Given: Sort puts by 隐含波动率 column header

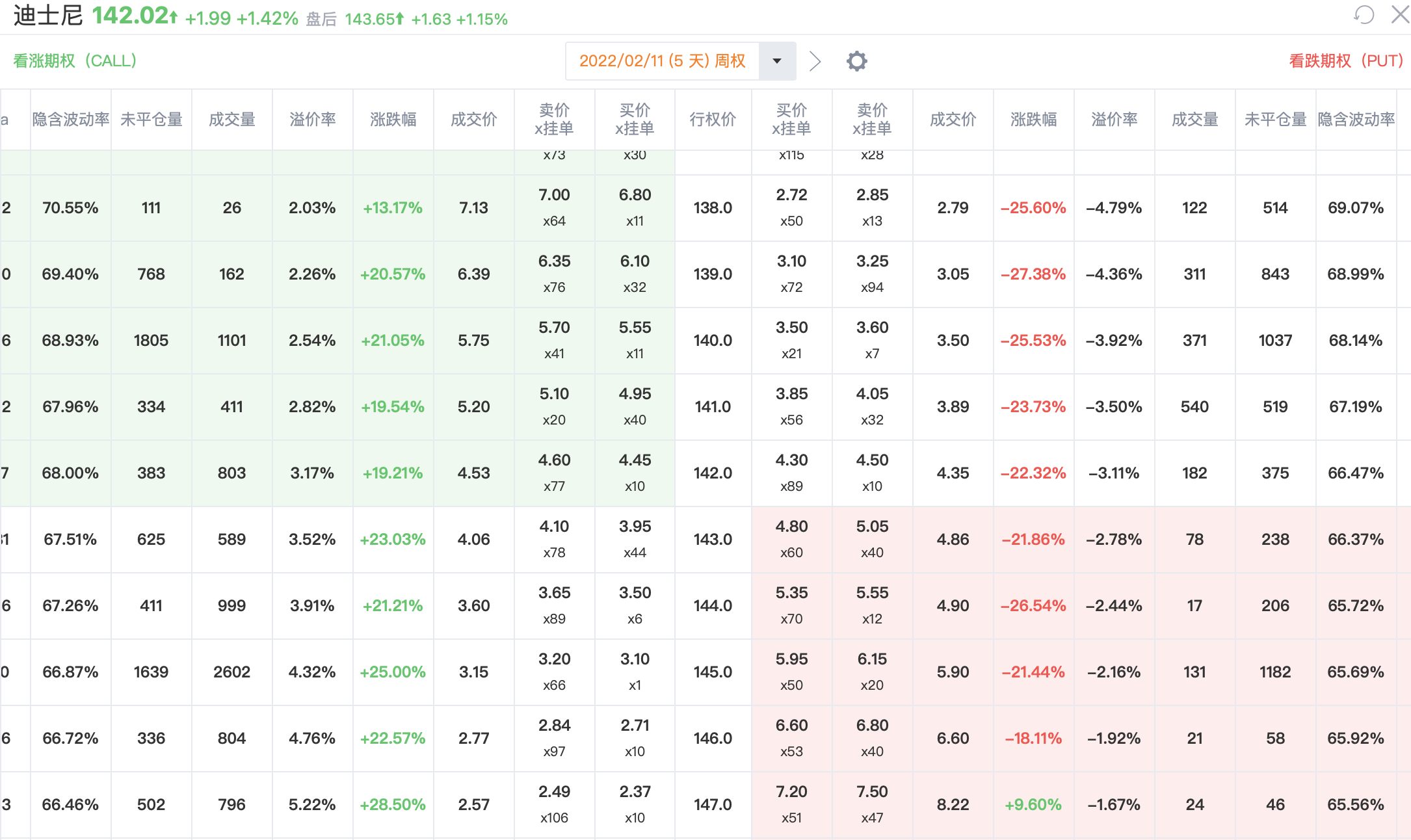Looking at the screenshot, I should [1356, 120].
